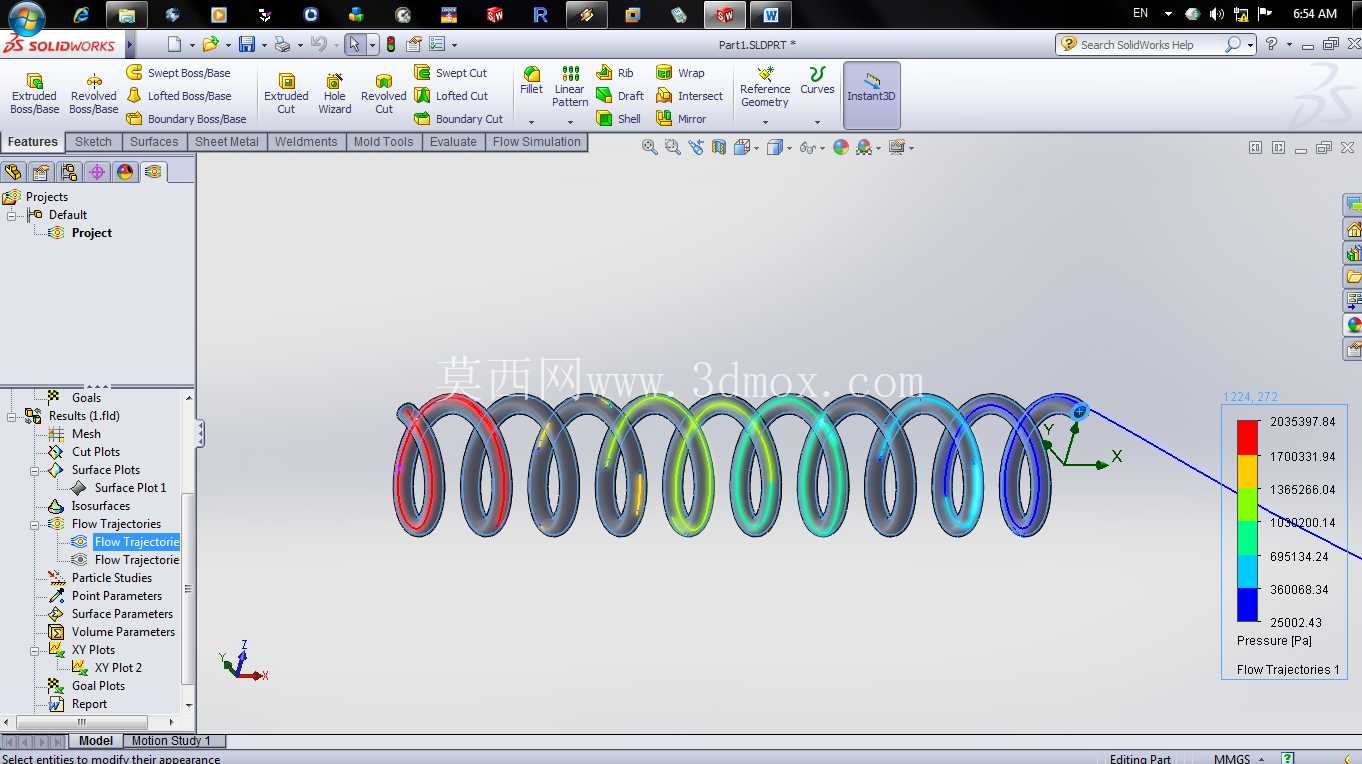Click the blue color in pressure legend
Image resolution: width=1362 pixels, height=764 pixels.
[1247, 605]
